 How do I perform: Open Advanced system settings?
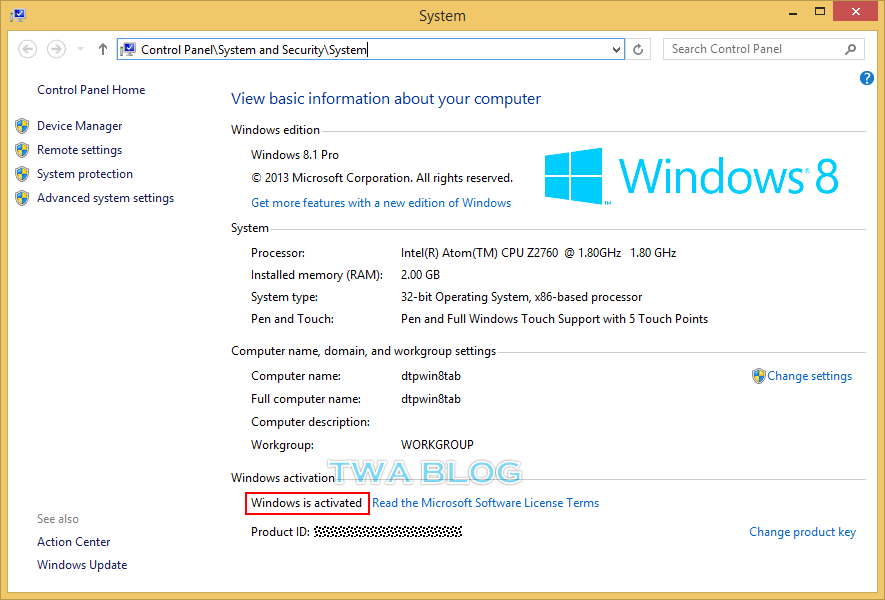coord(104,197)
